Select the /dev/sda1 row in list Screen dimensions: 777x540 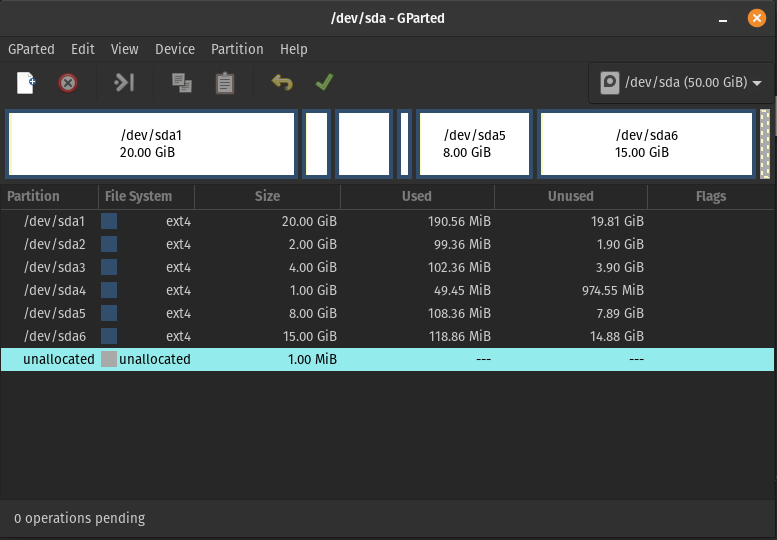pyautogui.click(x=387, y=221)
